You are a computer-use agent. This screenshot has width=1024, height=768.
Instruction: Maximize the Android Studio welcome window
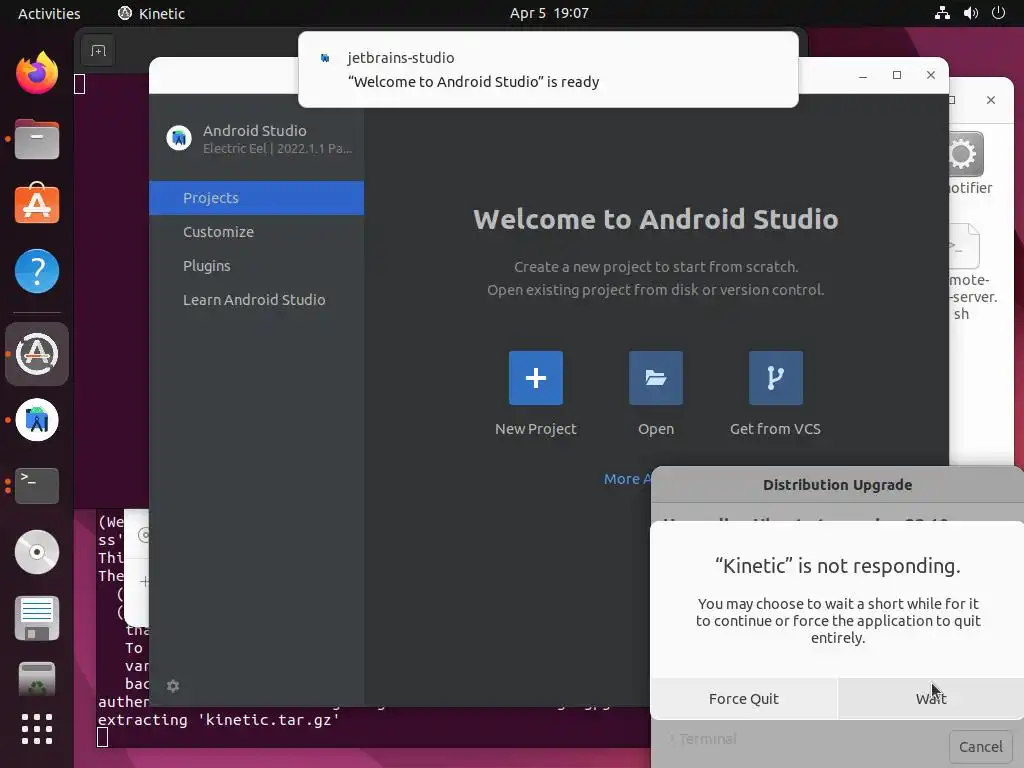897,76
